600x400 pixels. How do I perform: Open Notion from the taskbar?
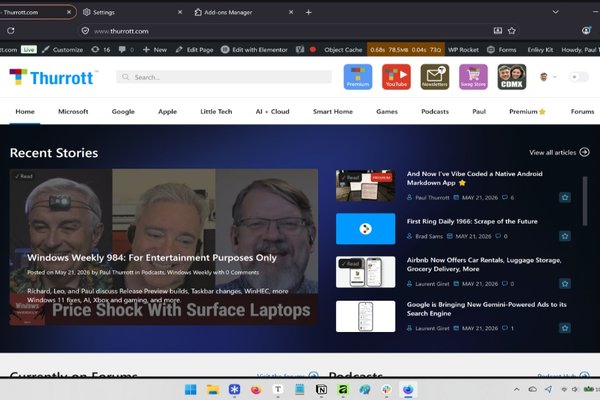pyautogui.click(x=321, y=390)
